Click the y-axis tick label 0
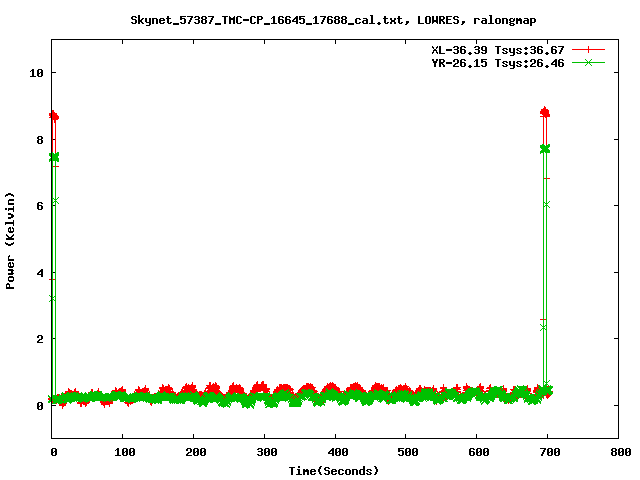The width and height of the screenshot is (640, 480). (40, 406)
